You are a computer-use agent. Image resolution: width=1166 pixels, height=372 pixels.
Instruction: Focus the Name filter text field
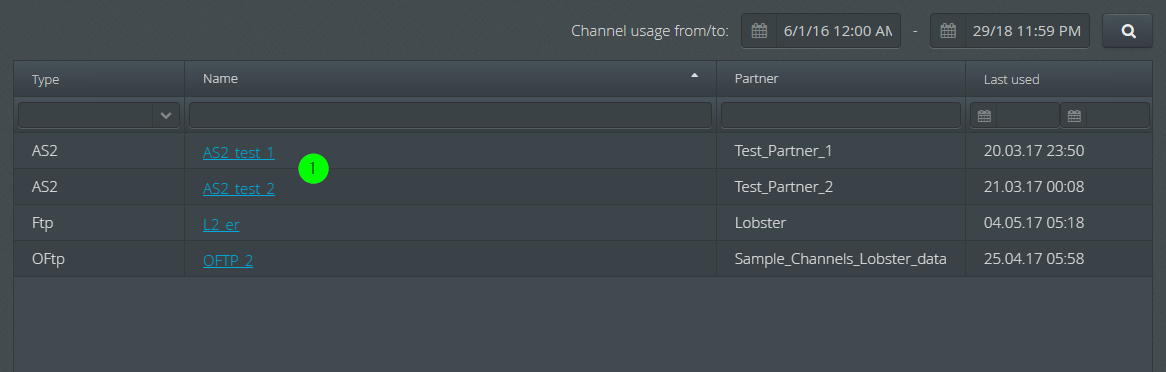coord(451,115)
